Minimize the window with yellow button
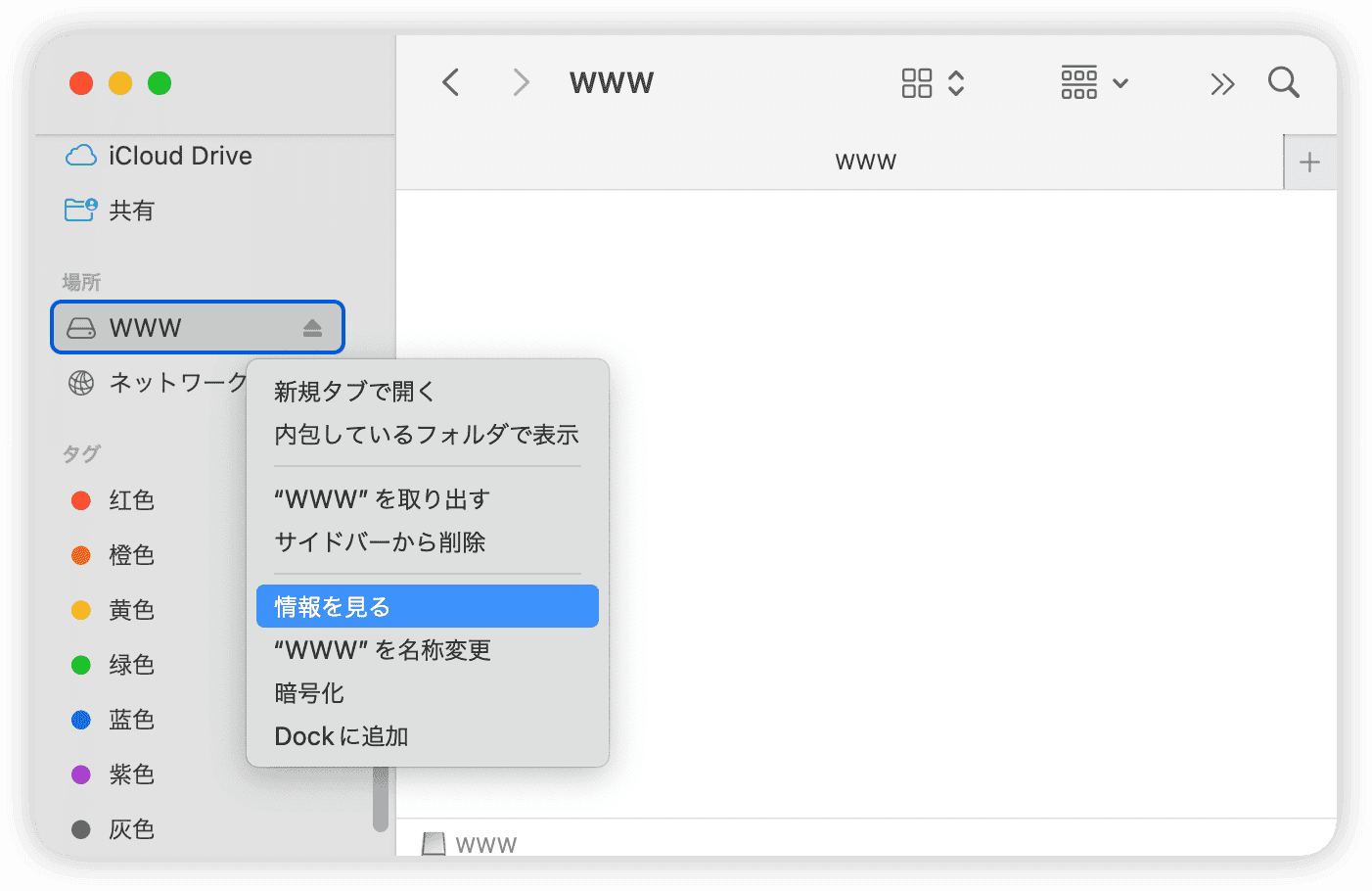This screenshot has width=1372, height=891. tap(120, 83)
